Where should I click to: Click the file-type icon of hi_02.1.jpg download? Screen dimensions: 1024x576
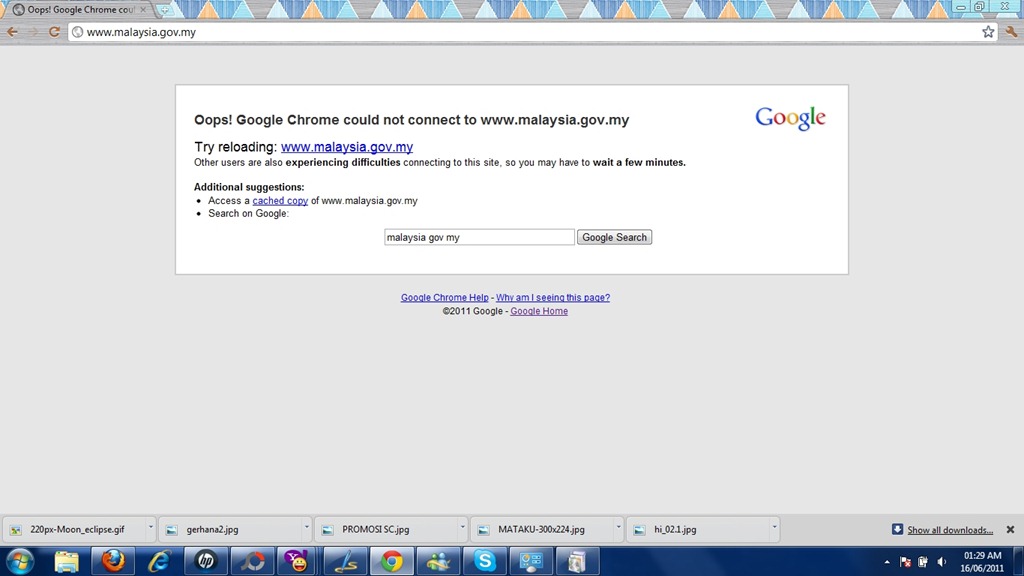click(639, 530)
